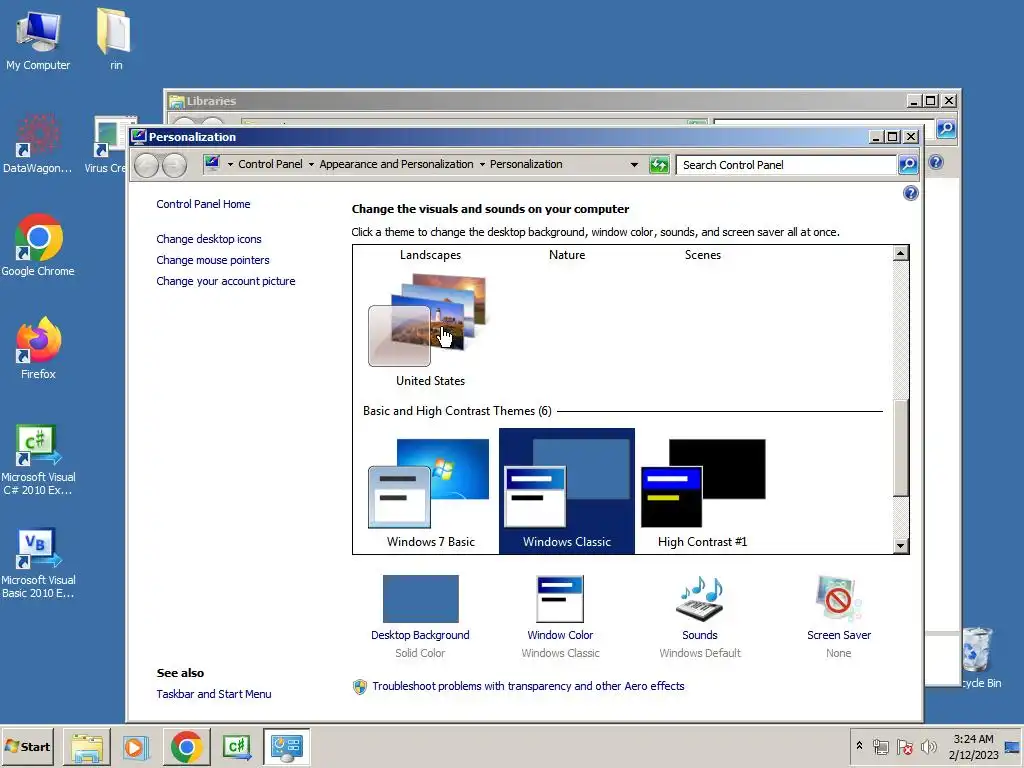
Task: Click the Scenes theme label
Action: [x=703, y=255]
